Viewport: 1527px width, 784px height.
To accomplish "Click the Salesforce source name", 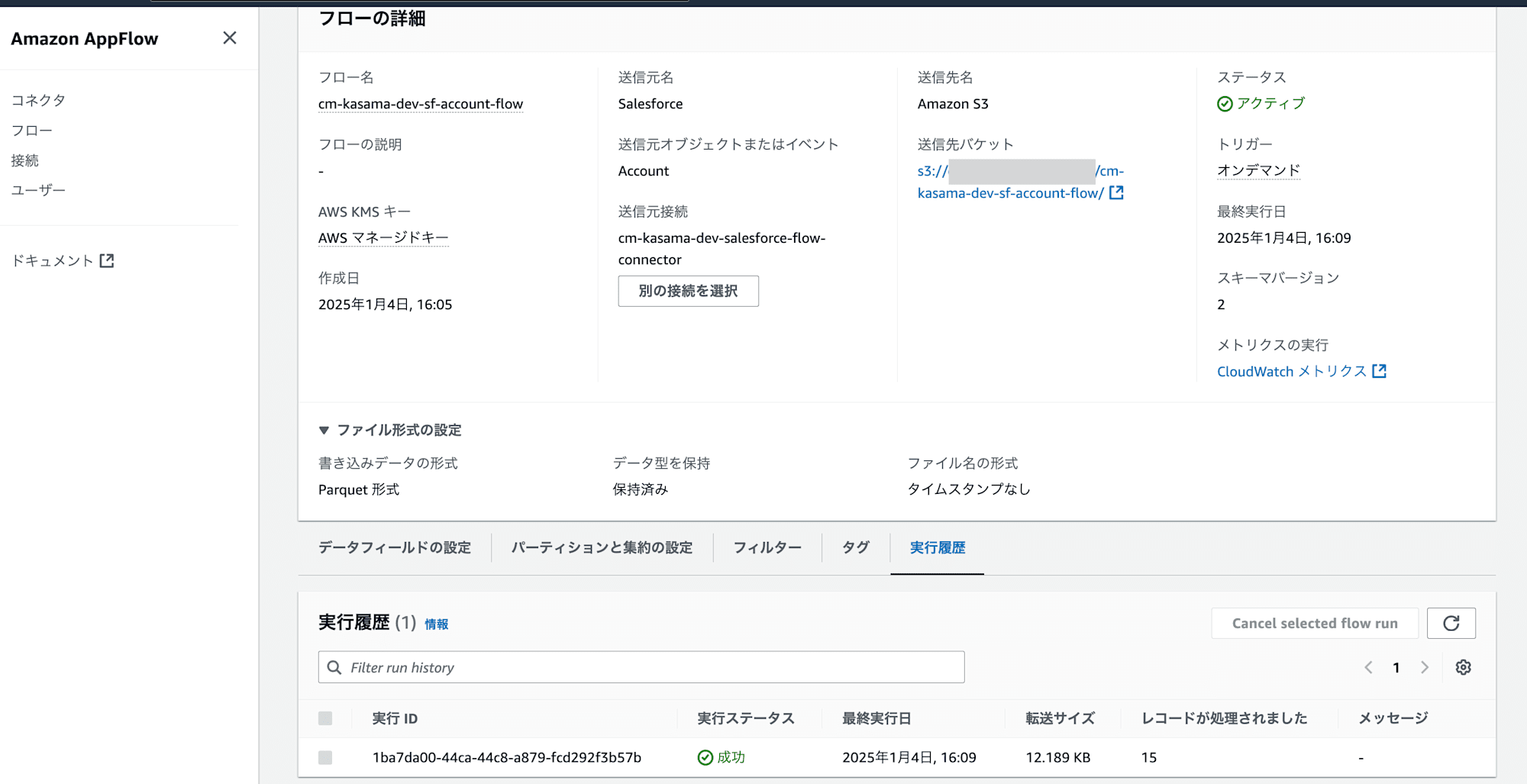I will pyautogui.click(x=651, y=104).
